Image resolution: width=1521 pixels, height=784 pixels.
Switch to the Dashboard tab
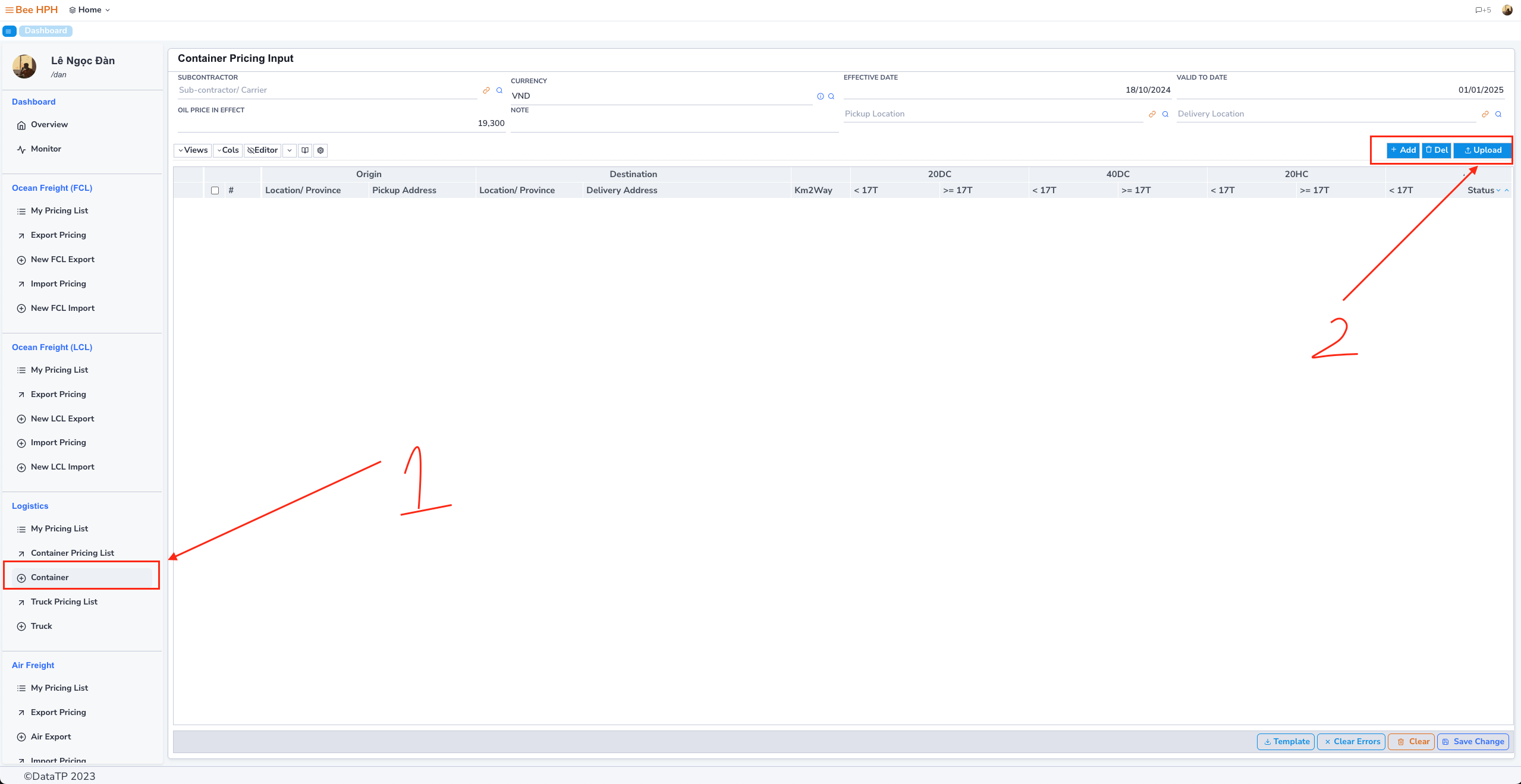[x=46, y=31]
